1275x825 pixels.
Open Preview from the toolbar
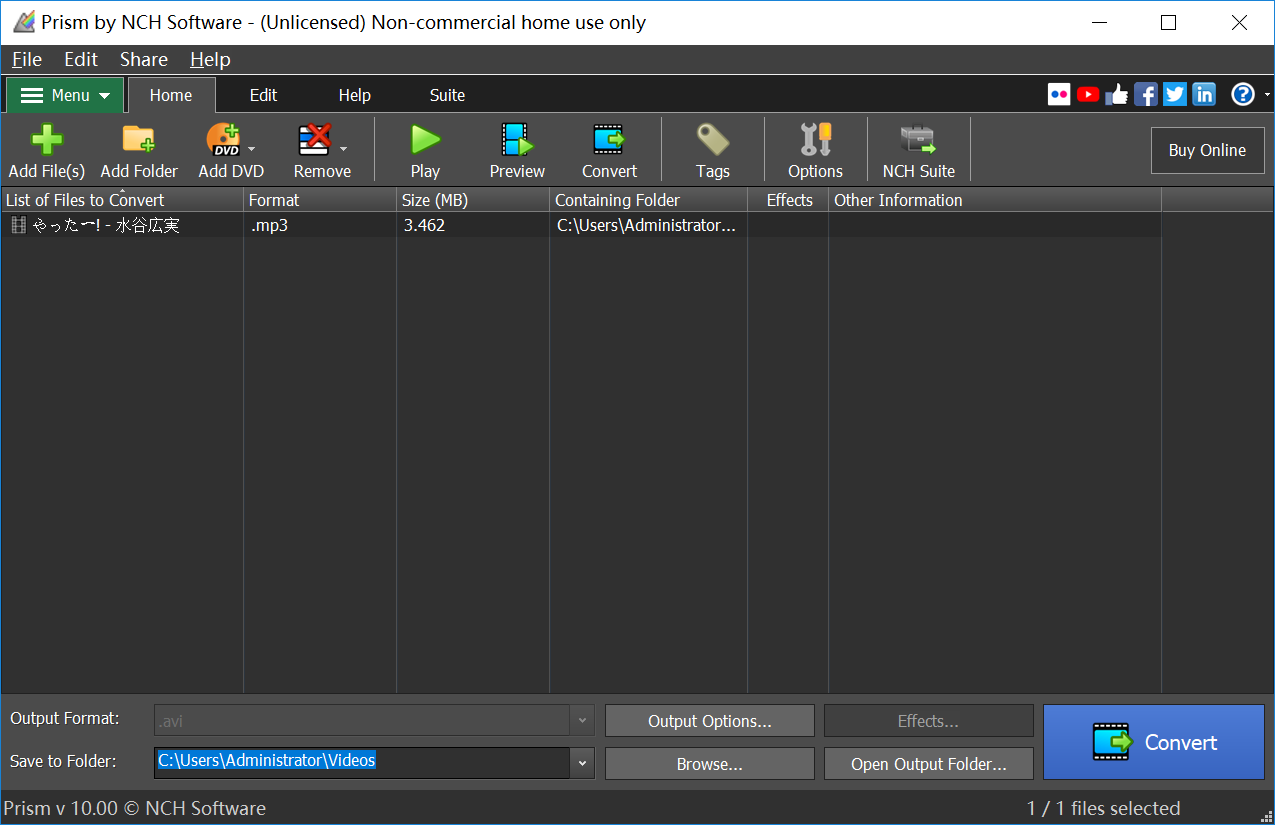point(517,150)
